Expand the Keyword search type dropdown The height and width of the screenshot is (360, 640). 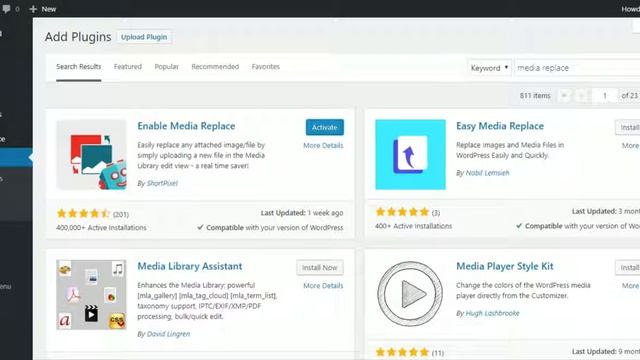tap(489, 68)
